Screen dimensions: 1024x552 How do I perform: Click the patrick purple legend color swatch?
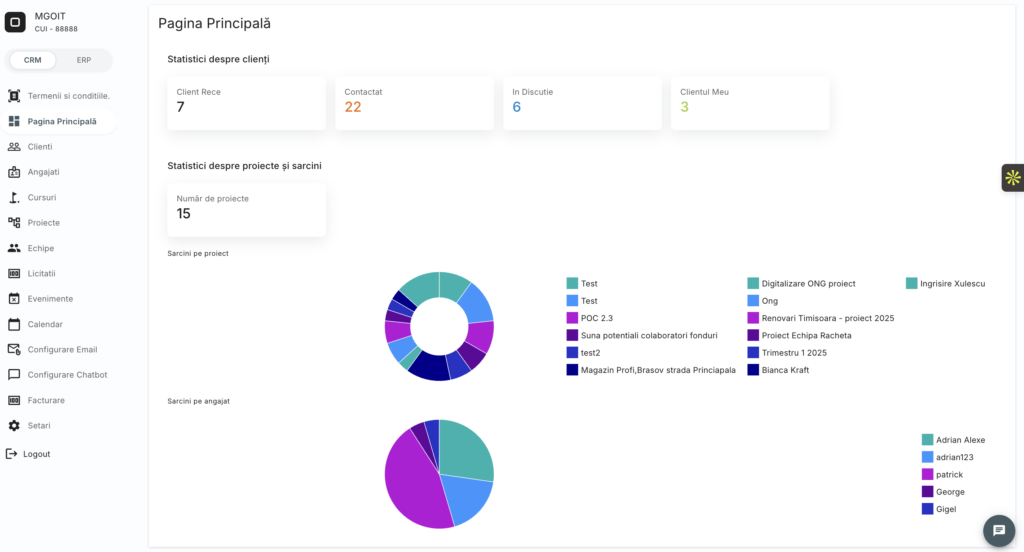927,474
